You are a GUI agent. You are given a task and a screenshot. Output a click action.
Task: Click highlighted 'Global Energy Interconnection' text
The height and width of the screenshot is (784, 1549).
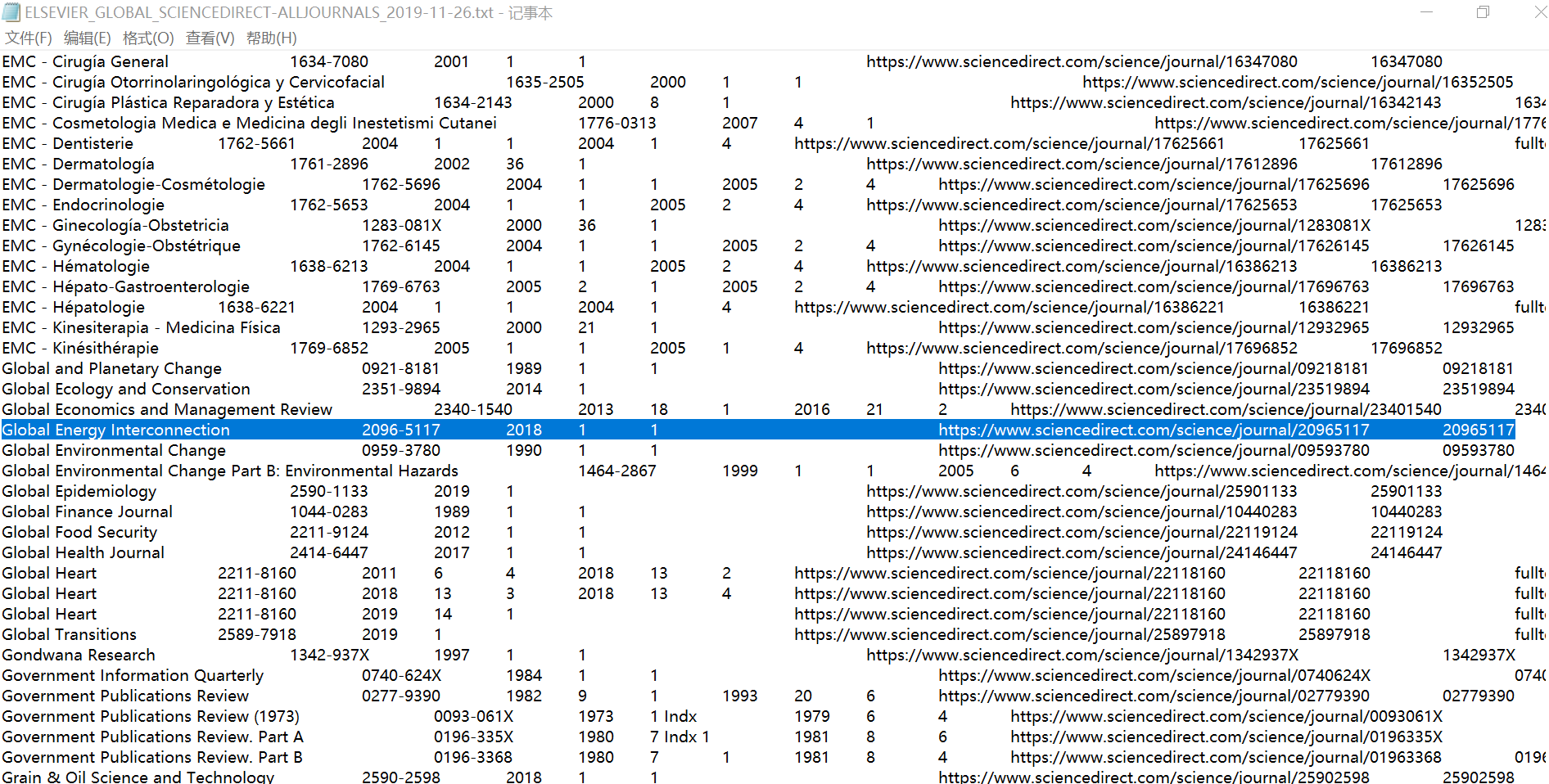pyautogui.click(x=115, y=430)
